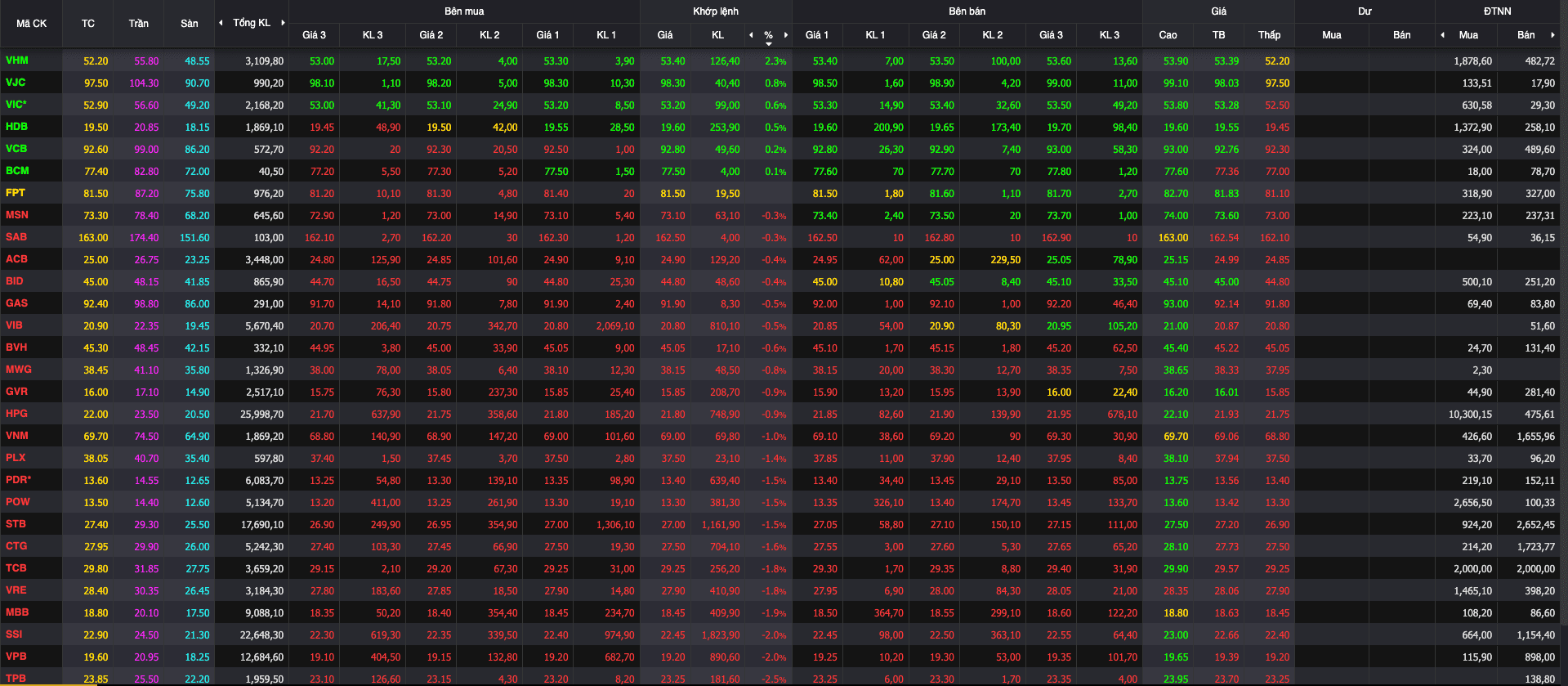Select the TCB ticker symbol

click(x=16, y=568)
